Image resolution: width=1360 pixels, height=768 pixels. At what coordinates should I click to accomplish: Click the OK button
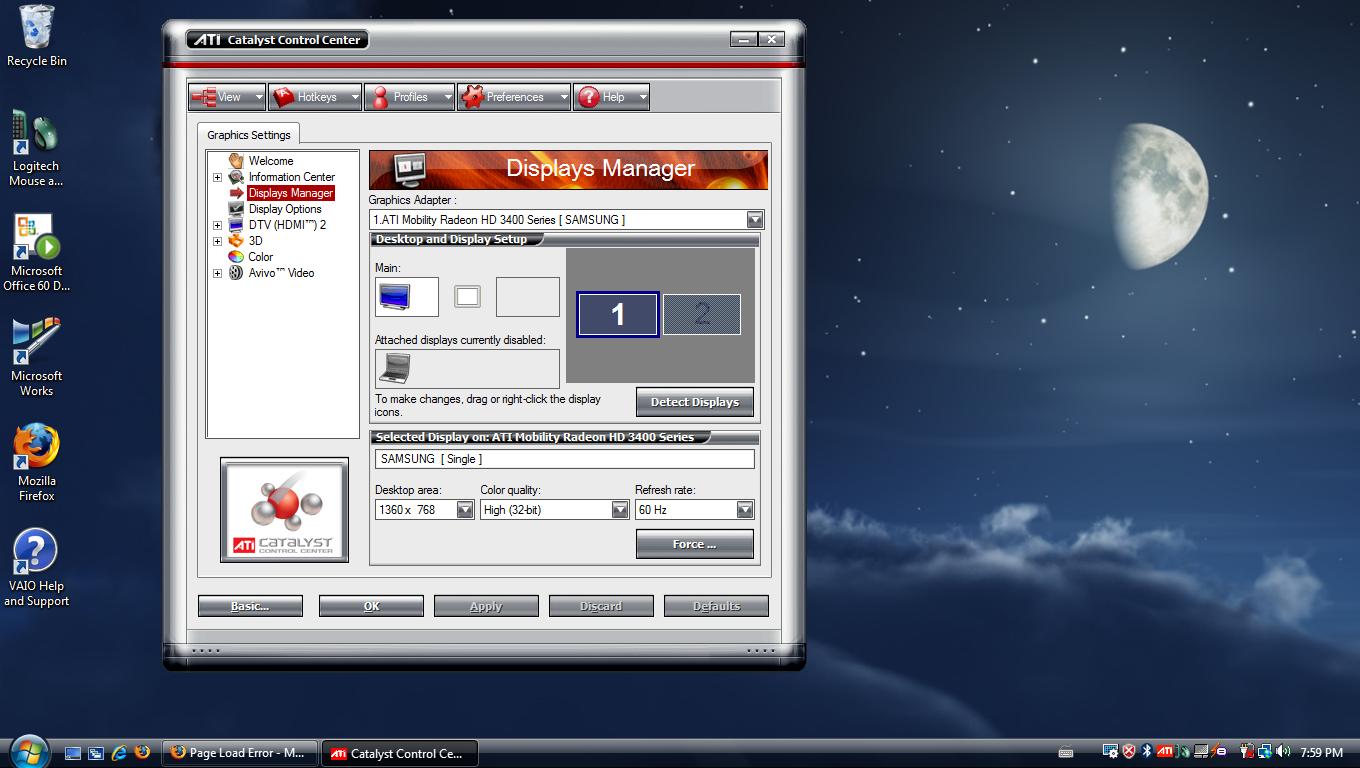[371, 606]
